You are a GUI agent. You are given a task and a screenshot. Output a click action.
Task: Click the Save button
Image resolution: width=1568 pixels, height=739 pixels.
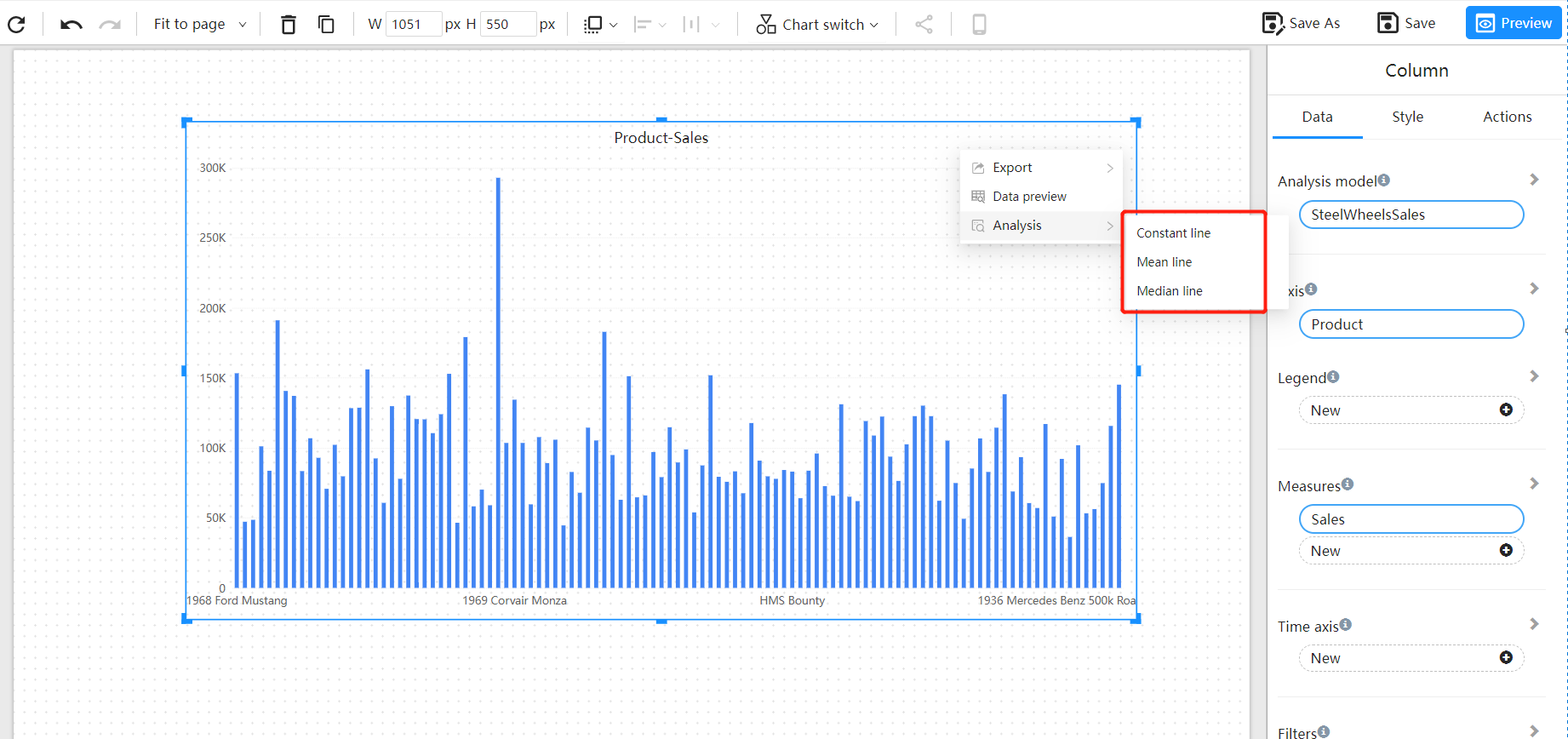(1406, 23)
